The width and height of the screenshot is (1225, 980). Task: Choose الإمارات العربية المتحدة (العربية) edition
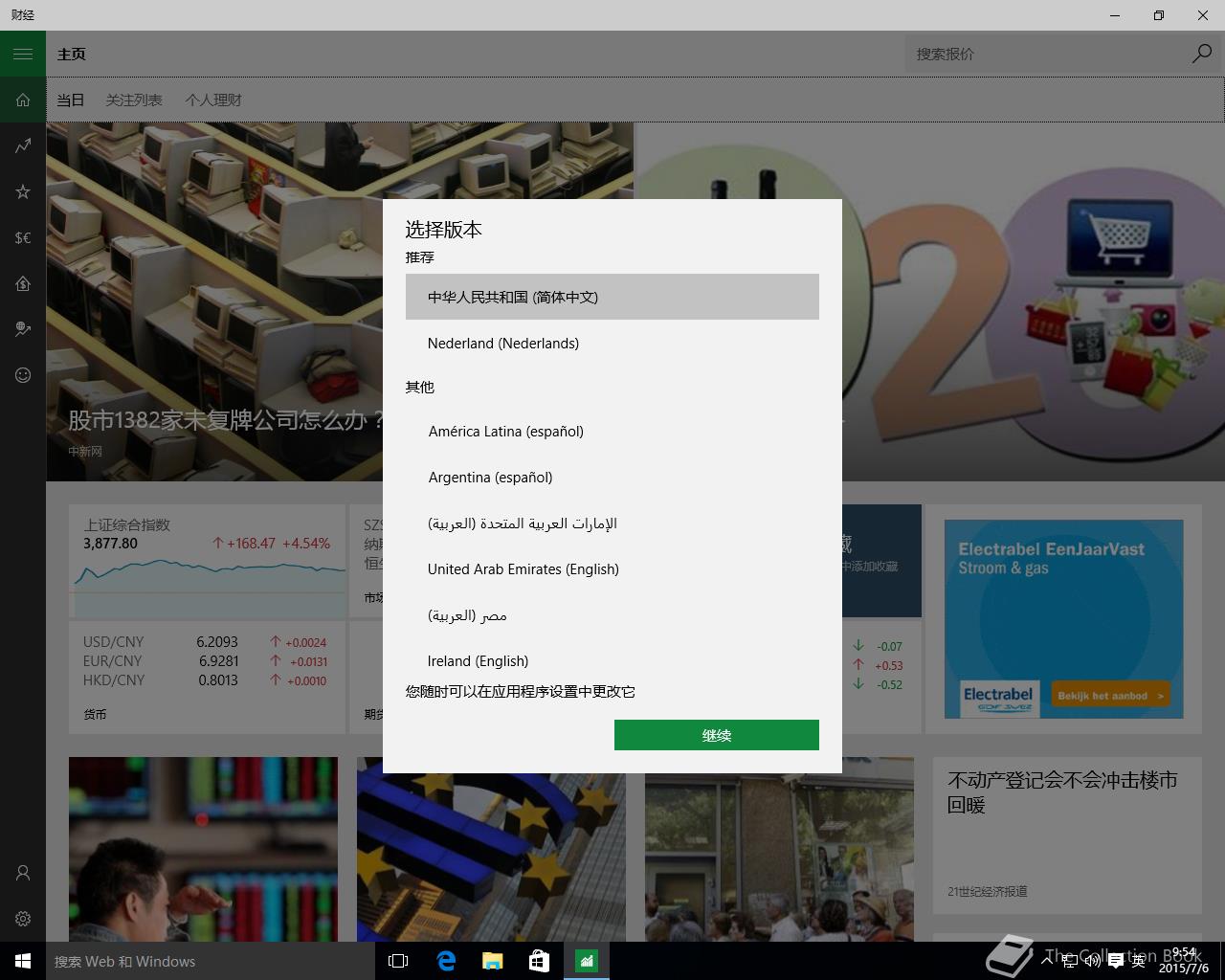pos(612,523)
